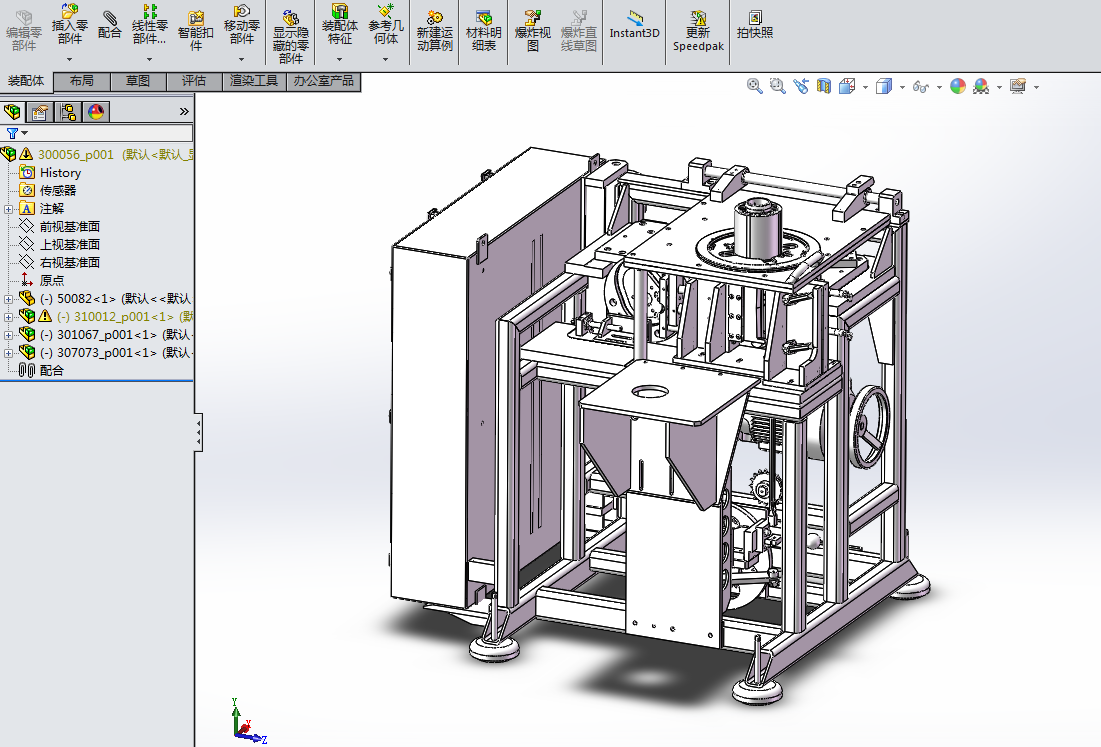Select the 前视基准面 plane in tree
Viewport: 1101px width, 747px height.
tap(69, 227)
